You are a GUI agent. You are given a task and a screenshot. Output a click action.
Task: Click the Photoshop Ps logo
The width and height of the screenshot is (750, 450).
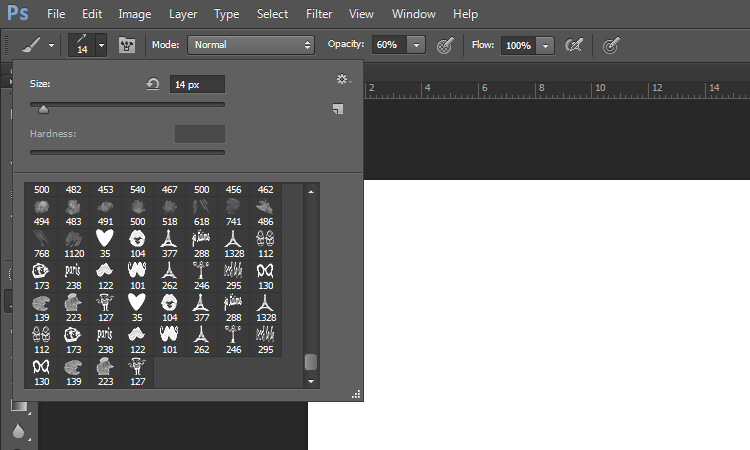[x=18, y=13]
